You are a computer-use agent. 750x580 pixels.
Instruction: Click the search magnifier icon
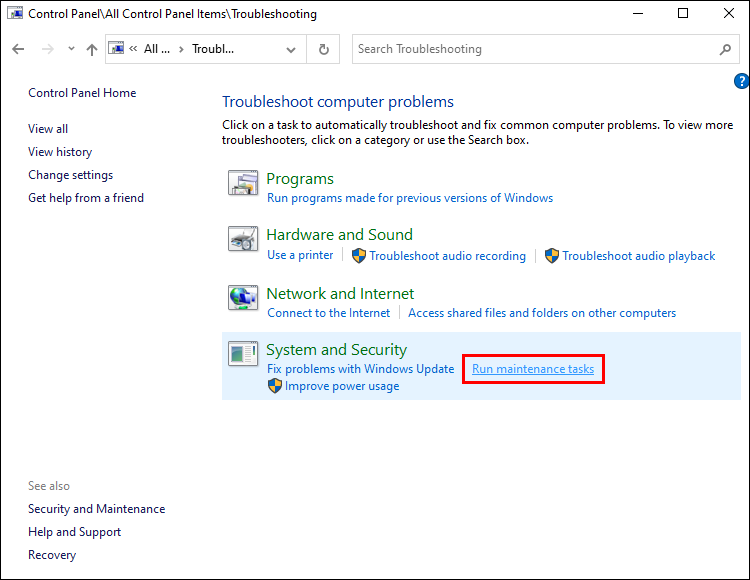[x=726, y=49]
